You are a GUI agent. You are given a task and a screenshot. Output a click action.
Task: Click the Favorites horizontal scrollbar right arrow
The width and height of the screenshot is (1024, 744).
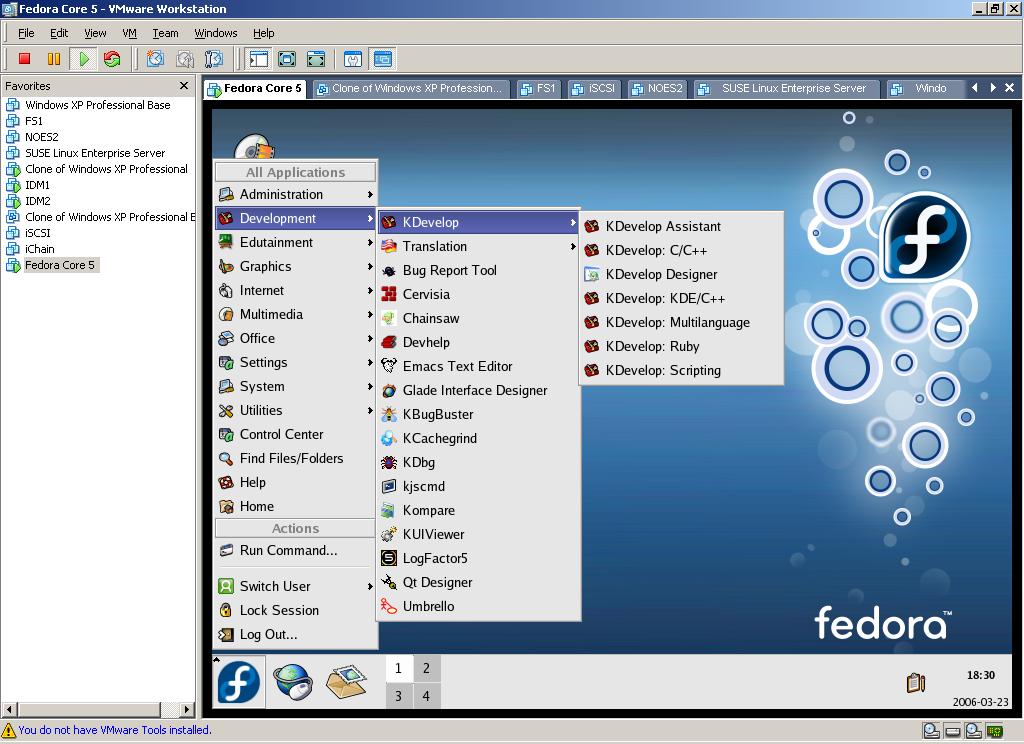pyautogui.click(x=187, y=709)
